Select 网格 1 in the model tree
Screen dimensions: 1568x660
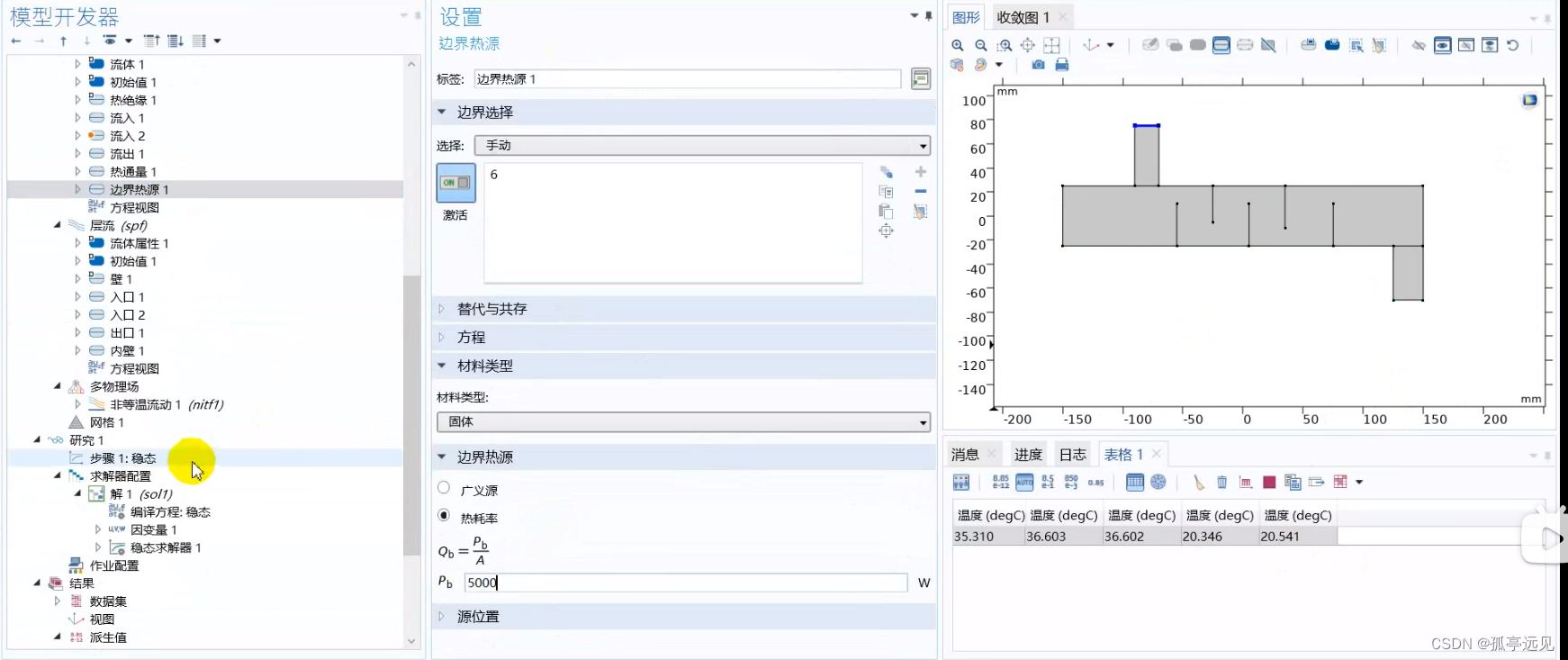(107, 422)
